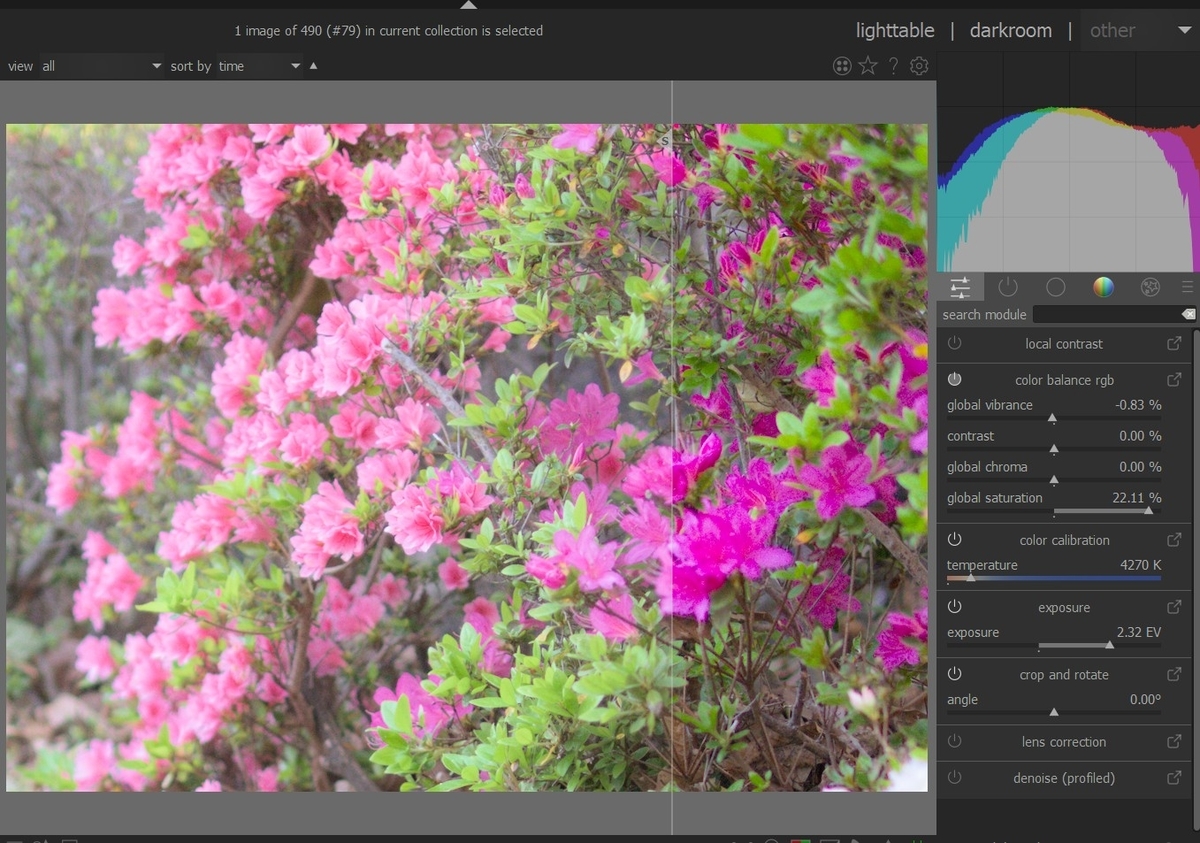The width and height of the screenshot is (1200, 843).
Task: Click the exposure module title
Action: tap(1064, 607)
